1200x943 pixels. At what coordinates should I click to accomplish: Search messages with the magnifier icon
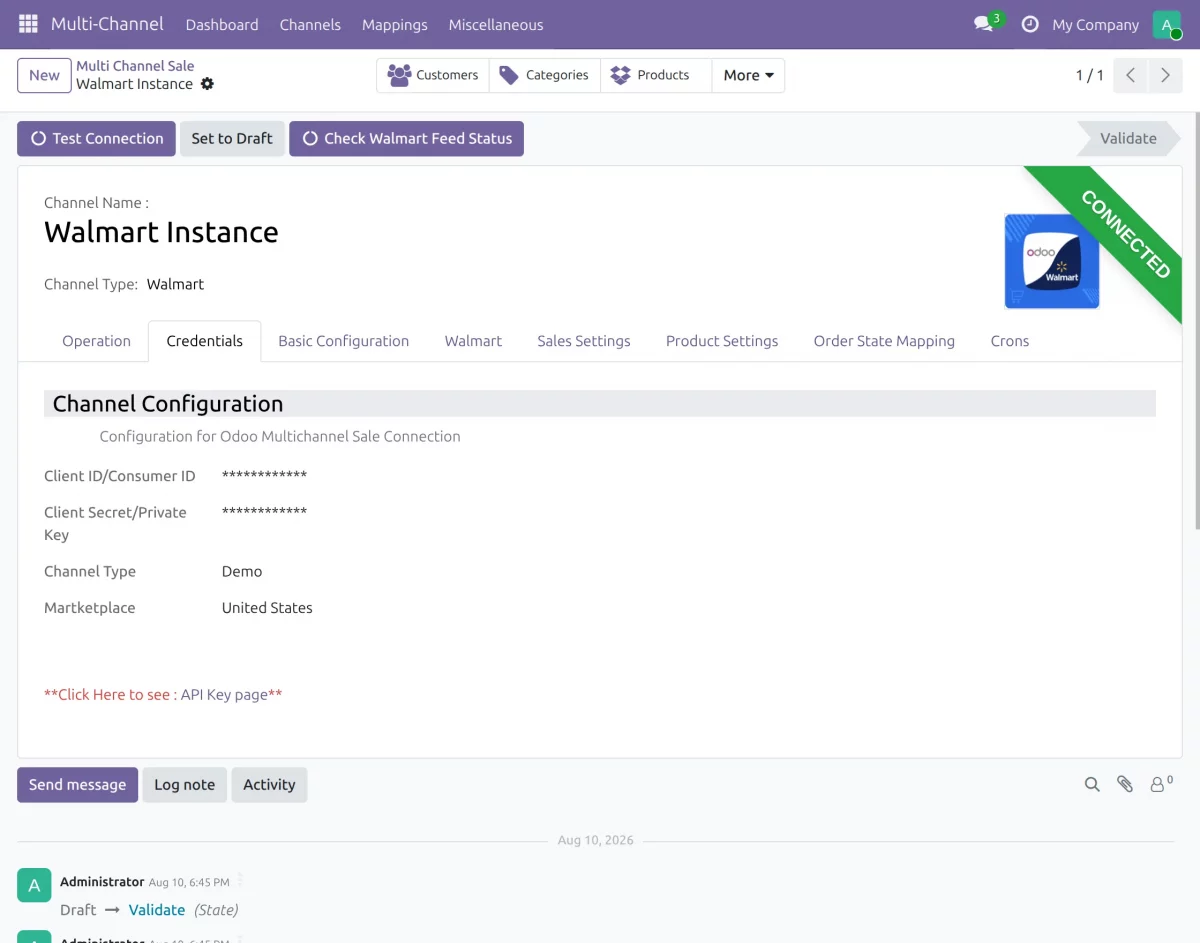[1092, 785]
